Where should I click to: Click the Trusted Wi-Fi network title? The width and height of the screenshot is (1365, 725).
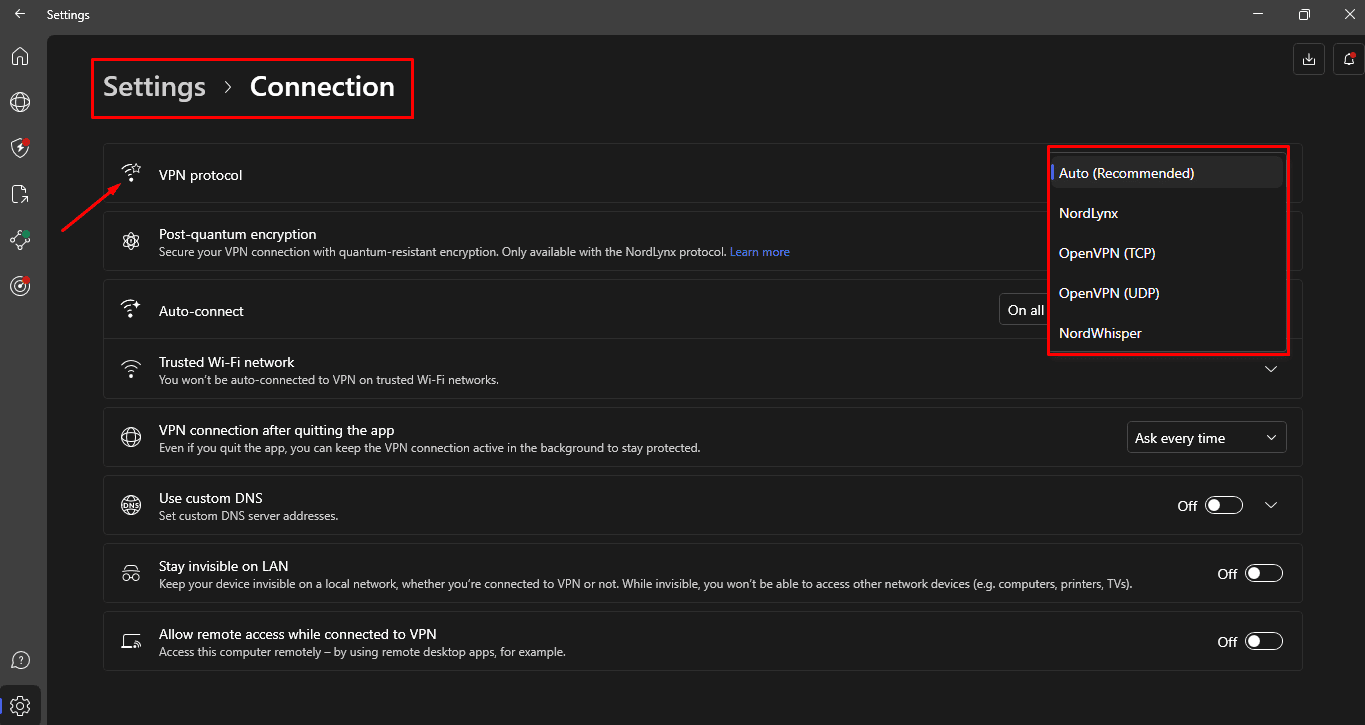point(227,362)
